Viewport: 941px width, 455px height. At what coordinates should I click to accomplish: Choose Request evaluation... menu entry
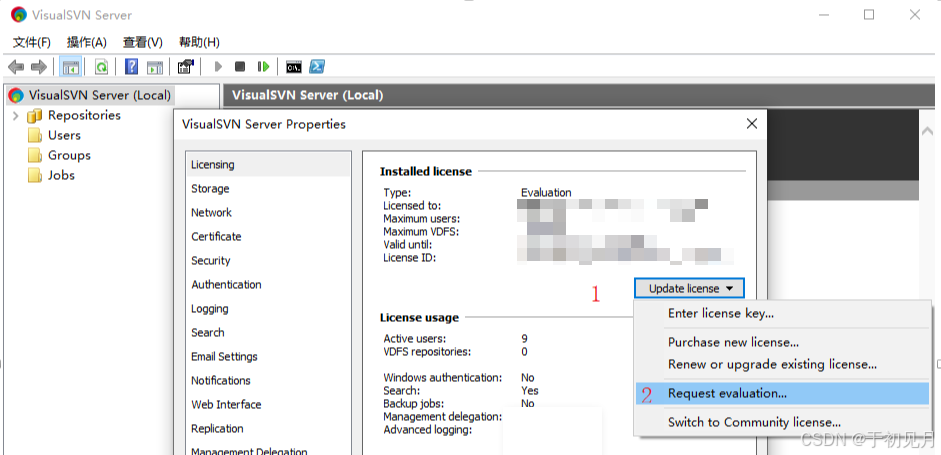(x=783, y=394)
